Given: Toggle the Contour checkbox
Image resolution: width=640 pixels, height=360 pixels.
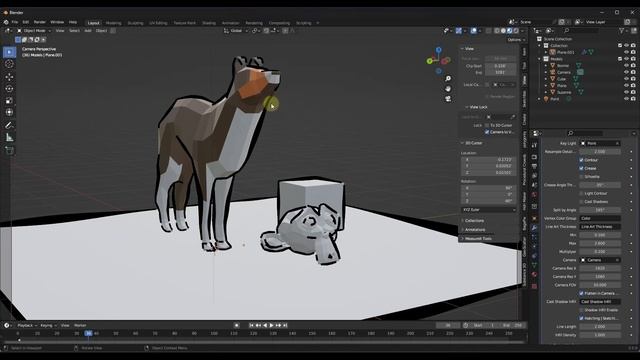Looking at the screenshot, I should (x=582, y=160).
